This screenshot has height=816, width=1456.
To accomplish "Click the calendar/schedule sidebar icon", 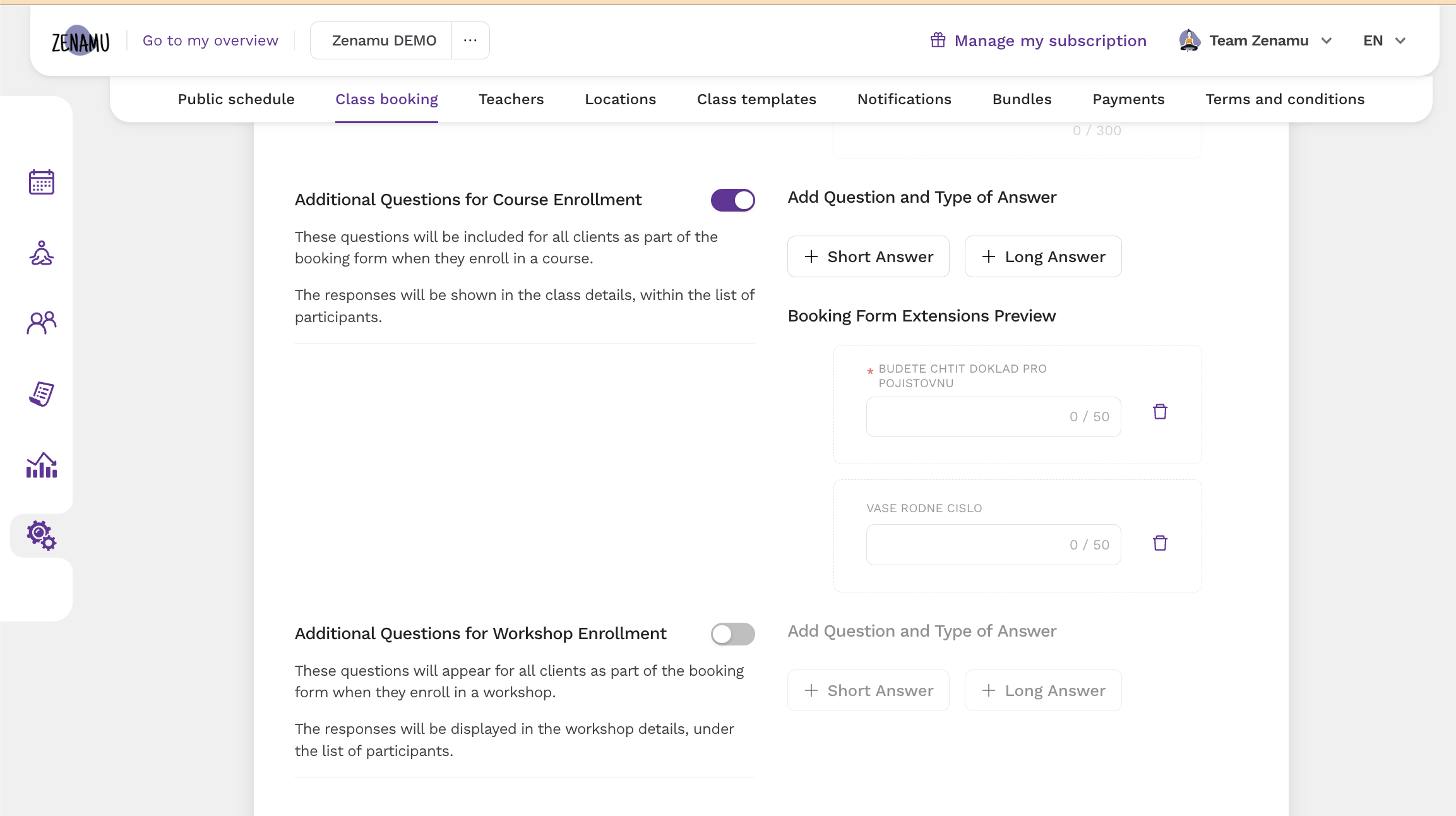I will coord(41,182).
